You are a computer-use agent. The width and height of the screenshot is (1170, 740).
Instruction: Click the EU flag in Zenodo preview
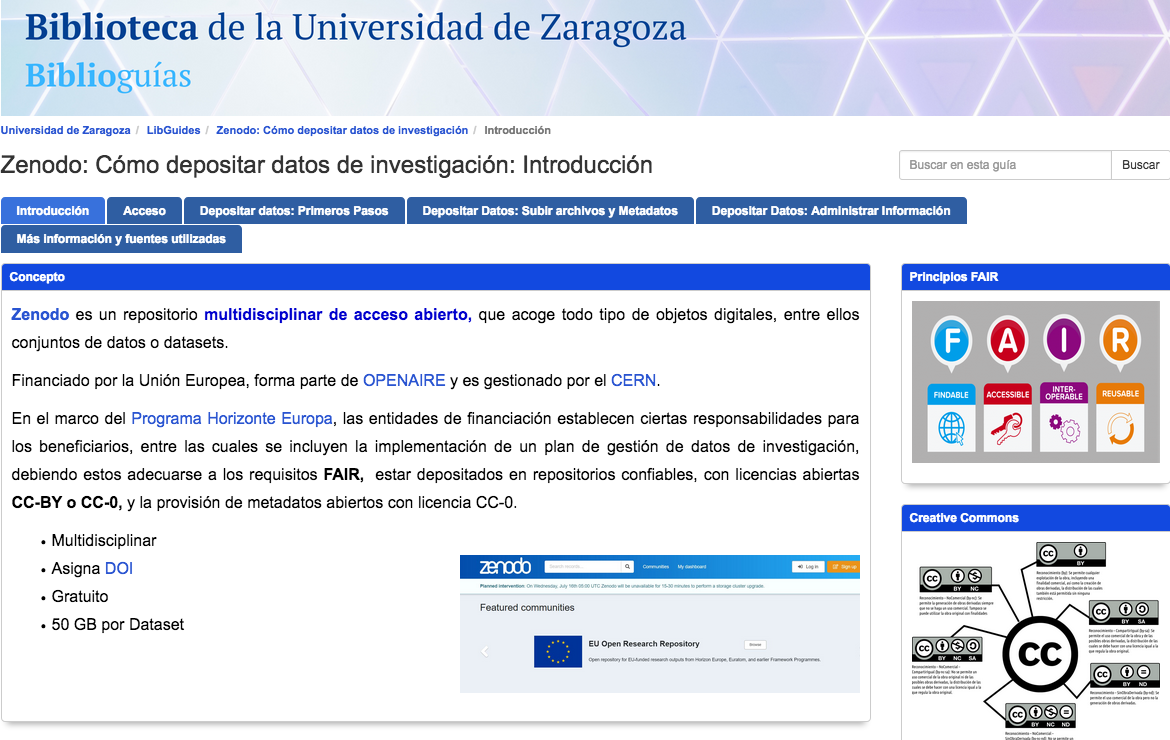click(x=558, y=651)
